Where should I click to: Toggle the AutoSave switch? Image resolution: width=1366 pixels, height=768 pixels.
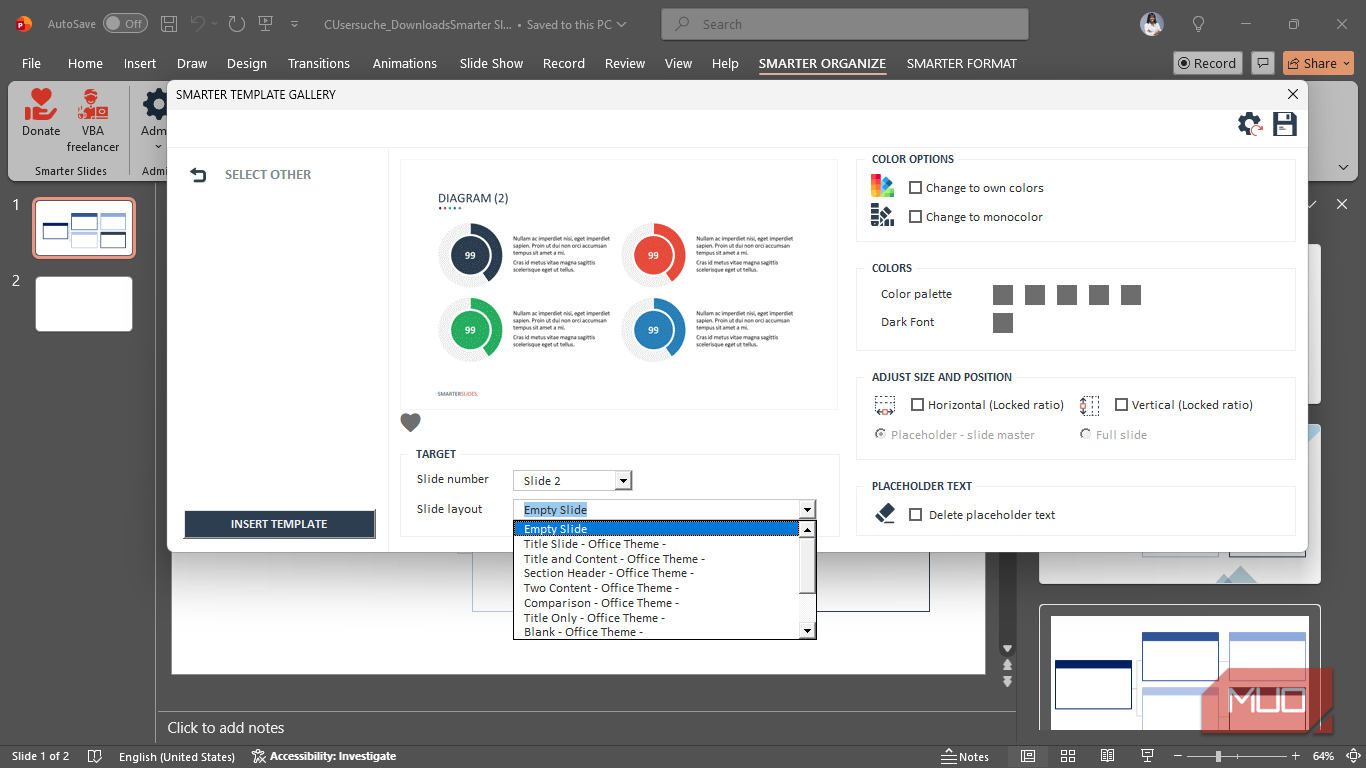click(125, 24)
